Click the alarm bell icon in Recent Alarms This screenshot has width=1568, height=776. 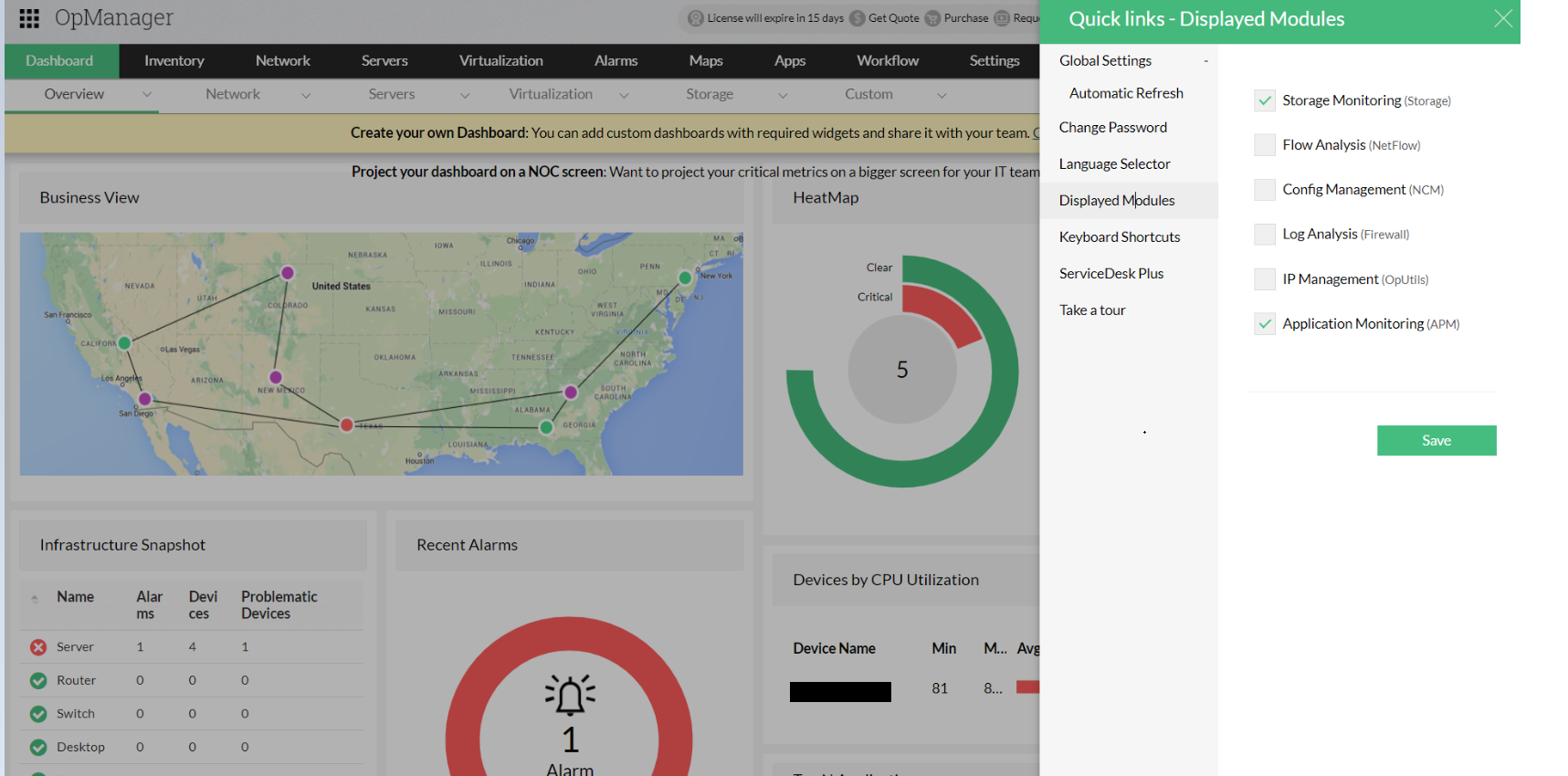[x=570, y=696]
